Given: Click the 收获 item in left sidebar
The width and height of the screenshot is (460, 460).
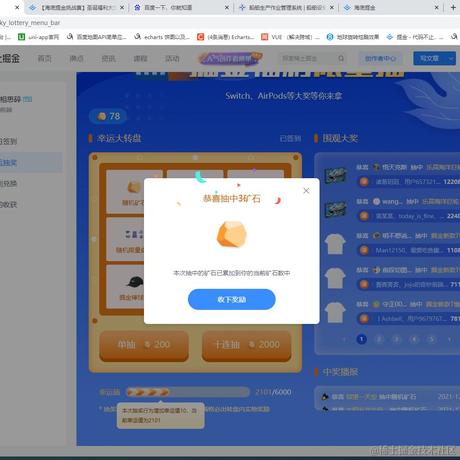Looking at the screenshot, I should [x=9, y=204].
